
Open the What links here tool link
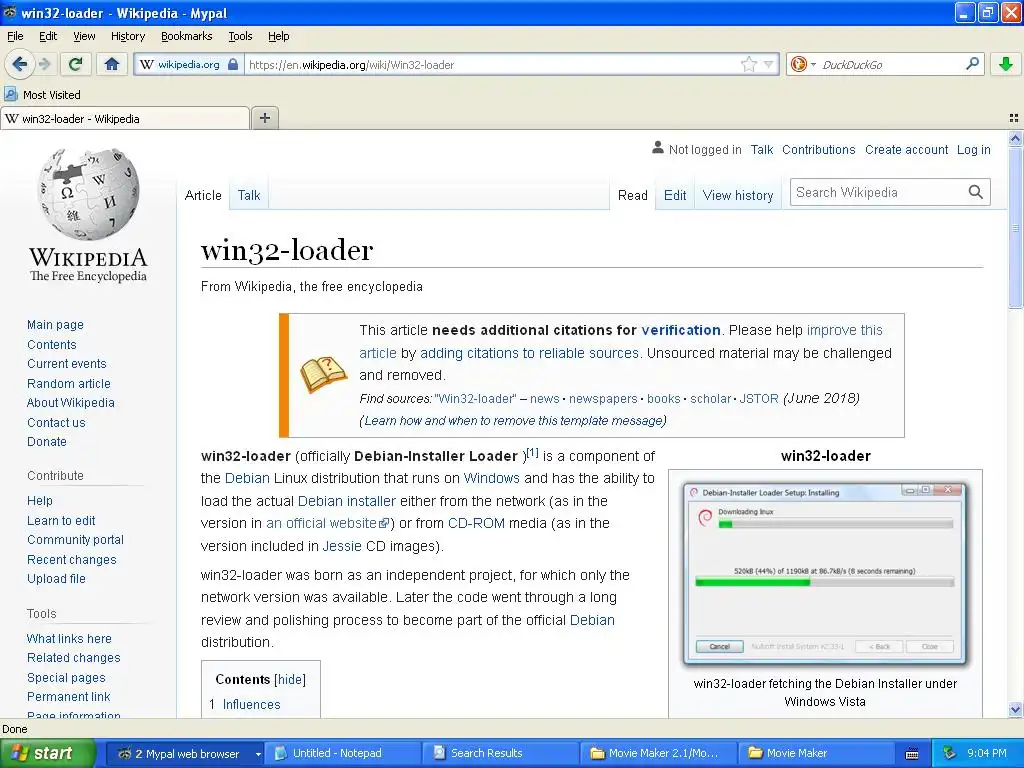69,639
